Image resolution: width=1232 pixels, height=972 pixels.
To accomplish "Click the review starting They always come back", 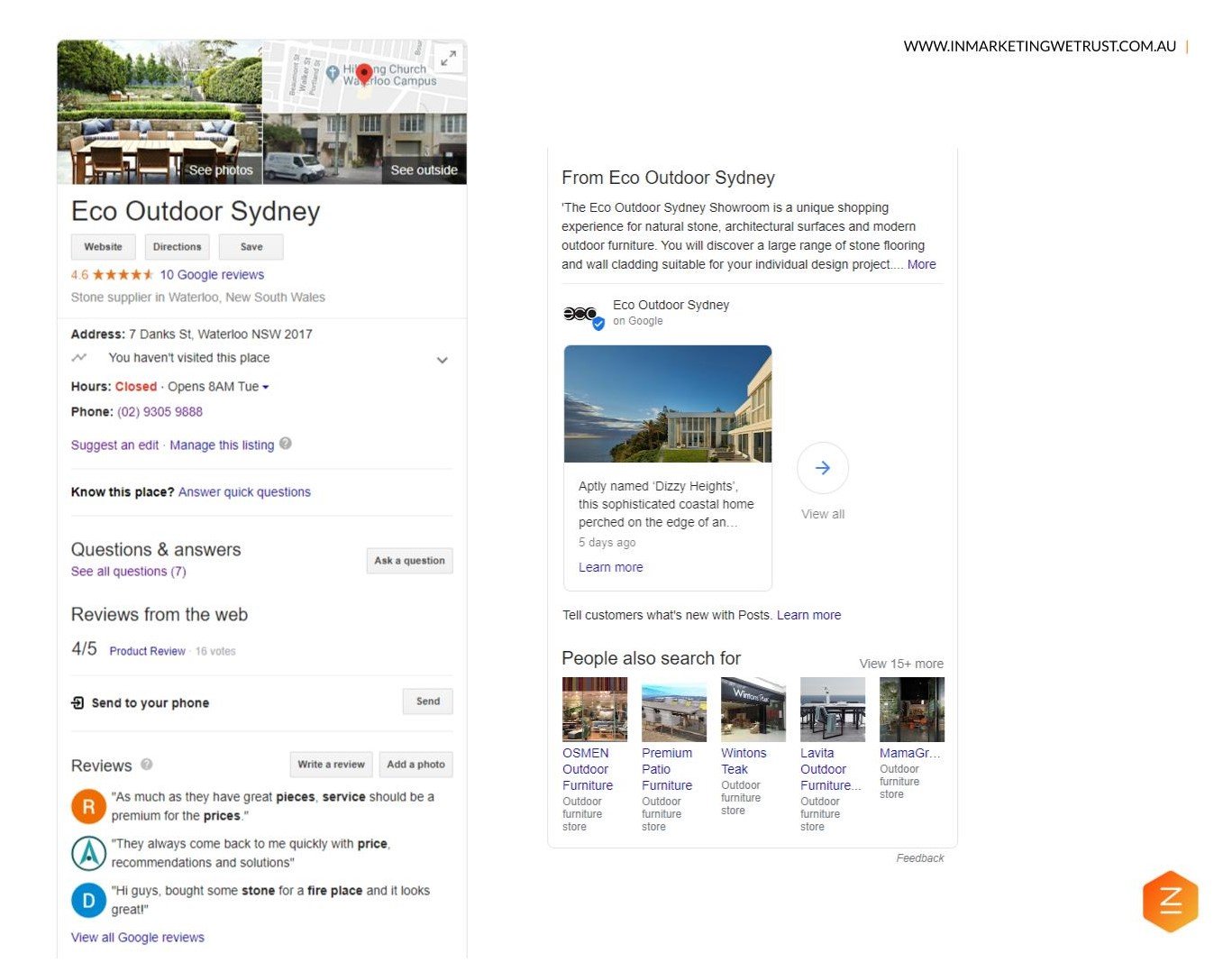I will (251, 853).
